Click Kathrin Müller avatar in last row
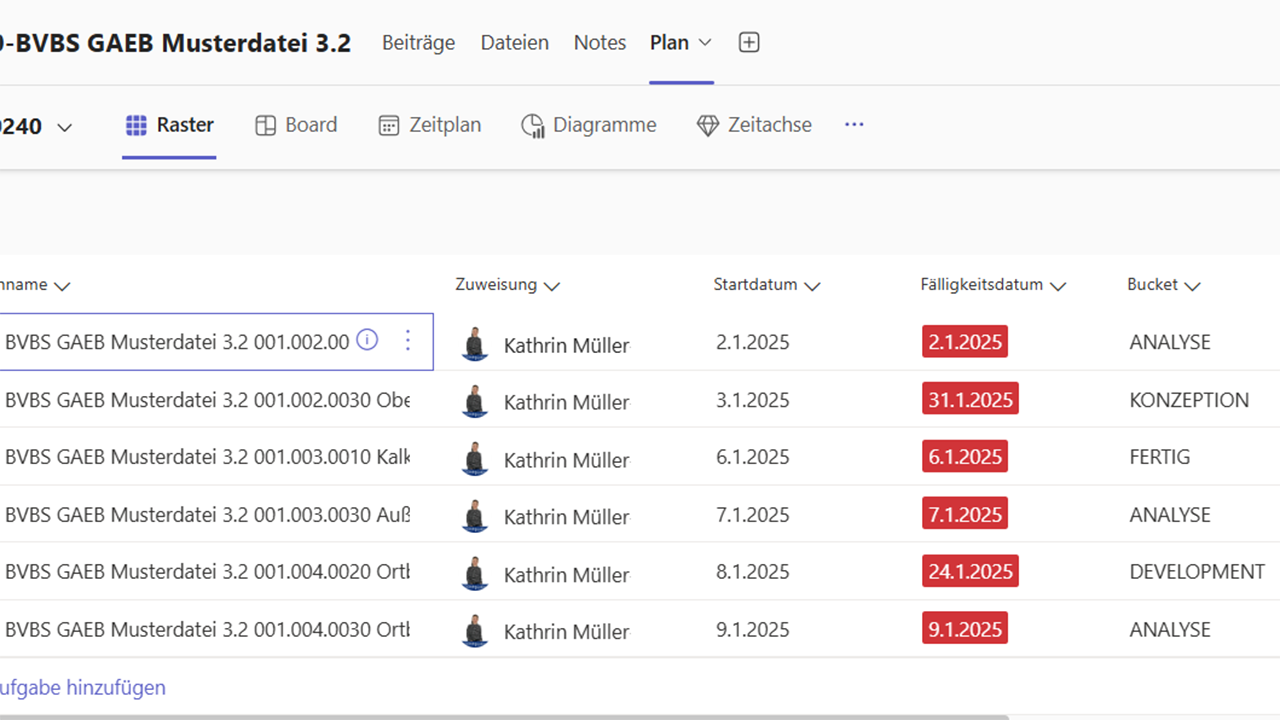This screenshot has height=720, width=1280. point(475,631)
